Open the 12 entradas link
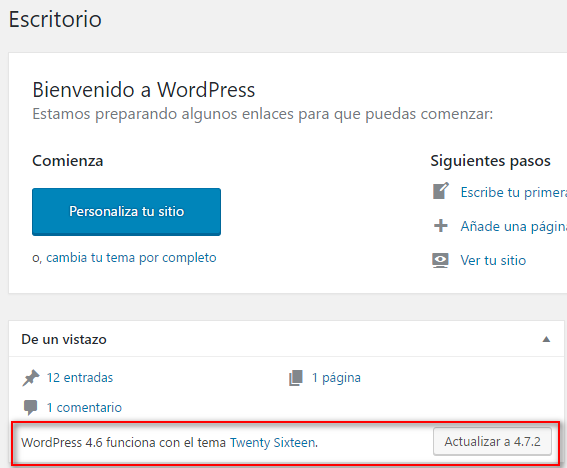Image resolution: width=567 pixels, height=468 pixels. click(x=80, y=378)
